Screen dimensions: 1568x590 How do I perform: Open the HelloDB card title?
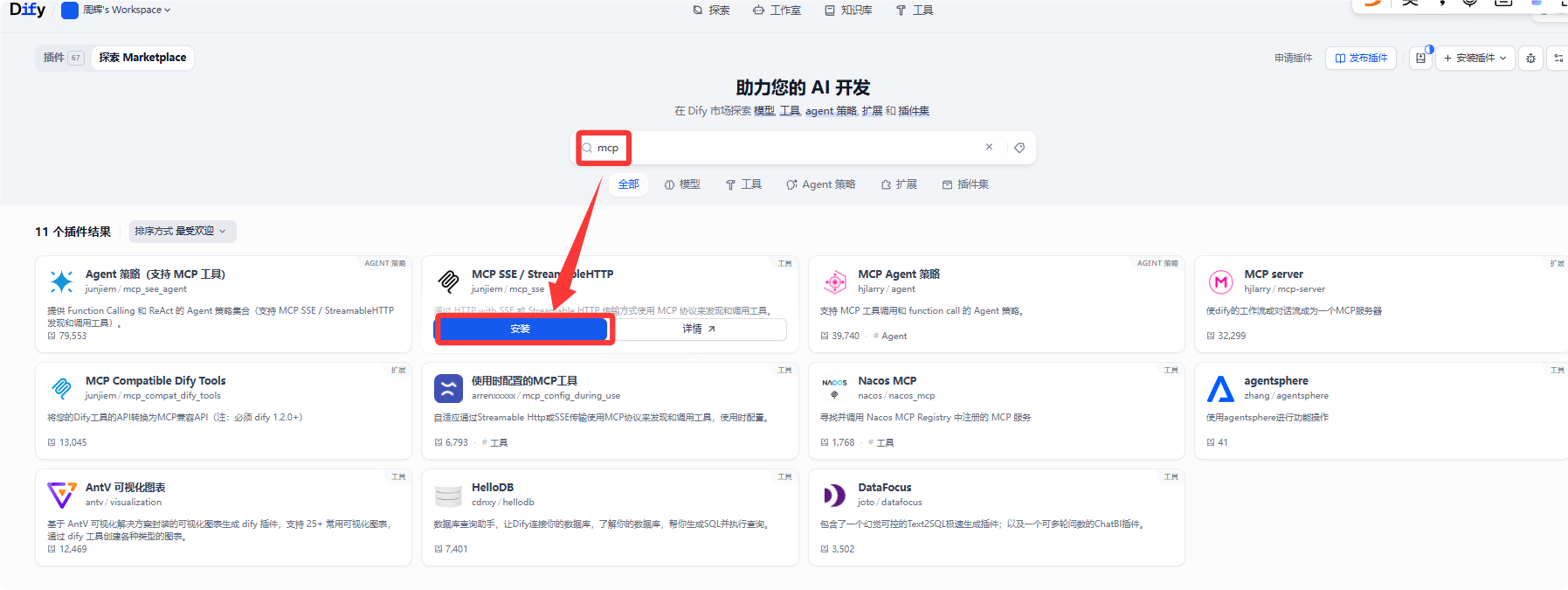493,488
